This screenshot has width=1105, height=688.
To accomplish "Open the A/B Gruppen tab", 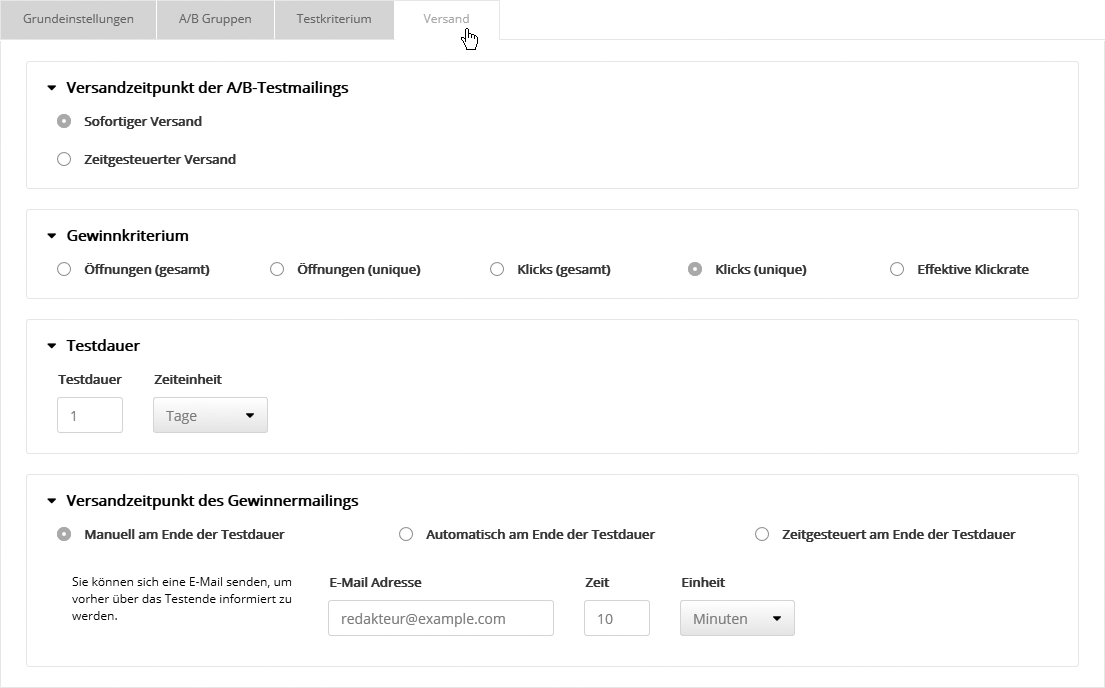I will click(x=214, y=19).
